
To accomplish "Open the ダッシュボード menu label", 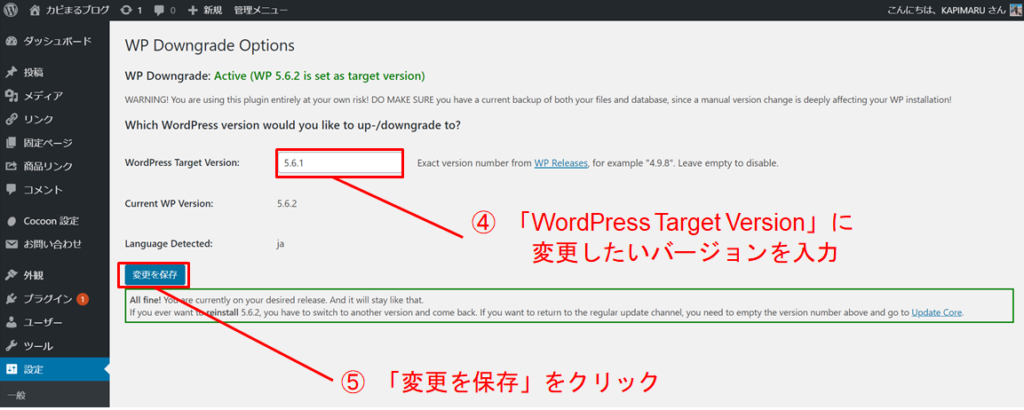I will [x=57, y=41].
